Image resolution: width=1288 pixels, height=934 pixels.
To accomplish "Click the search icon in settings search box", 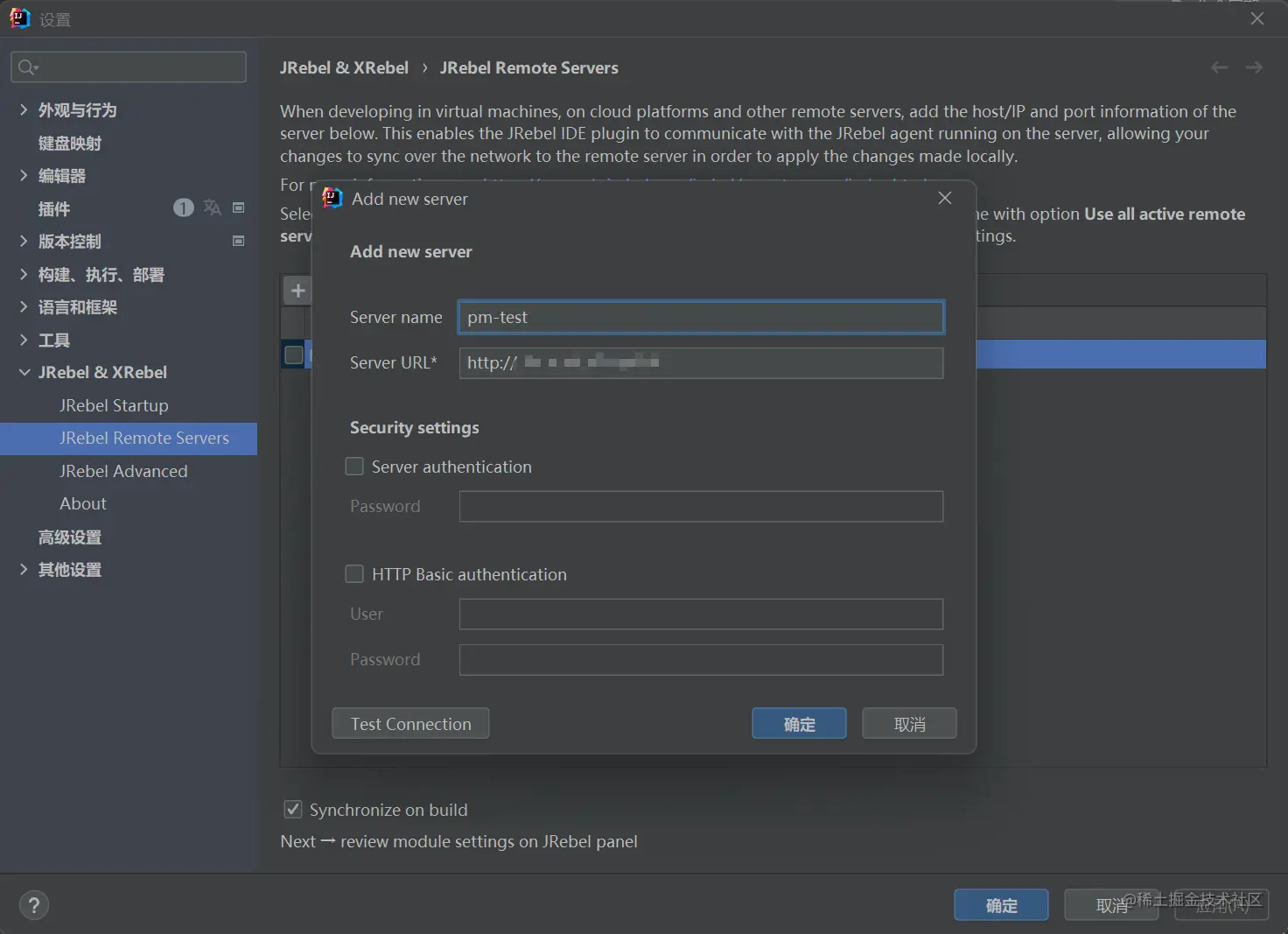I will coord(27,67).
